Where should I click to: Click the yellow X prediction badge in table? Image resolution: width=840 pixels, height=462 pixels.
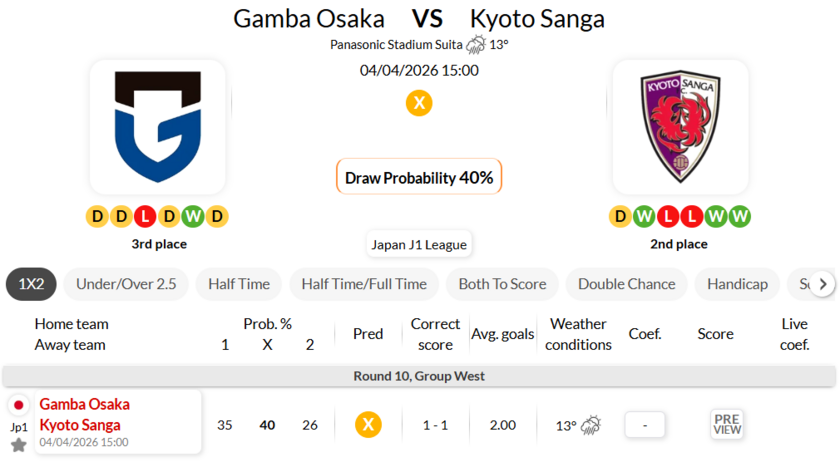click(368, 425)
